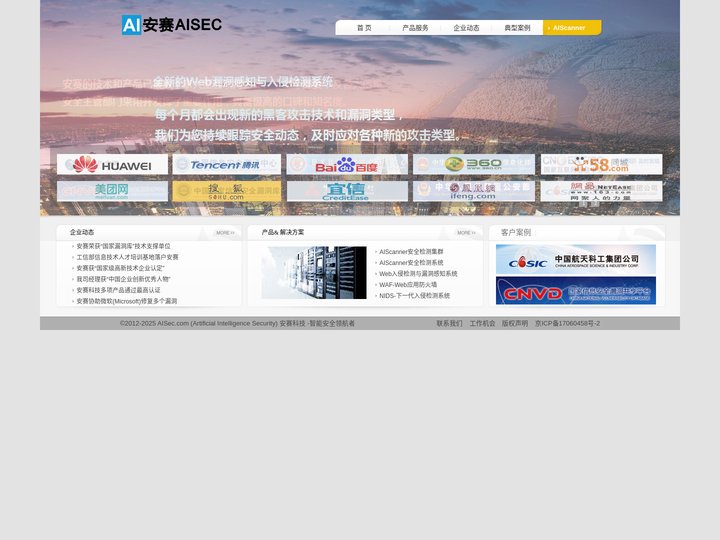Click the 58.com logo tile

[602, 164]
